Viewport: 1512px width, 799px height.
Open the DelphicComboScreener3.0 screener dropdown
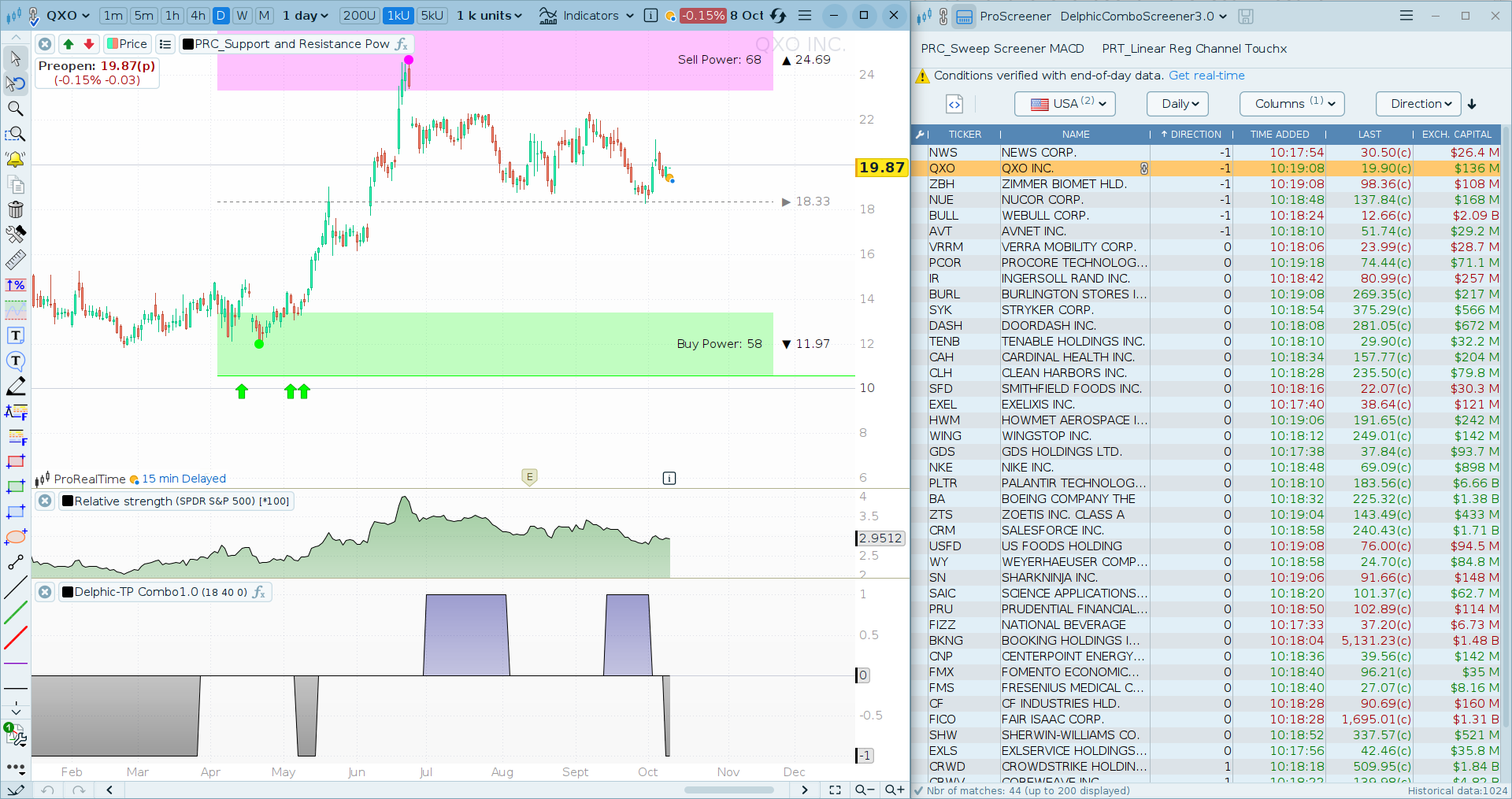coord(1143,16)
